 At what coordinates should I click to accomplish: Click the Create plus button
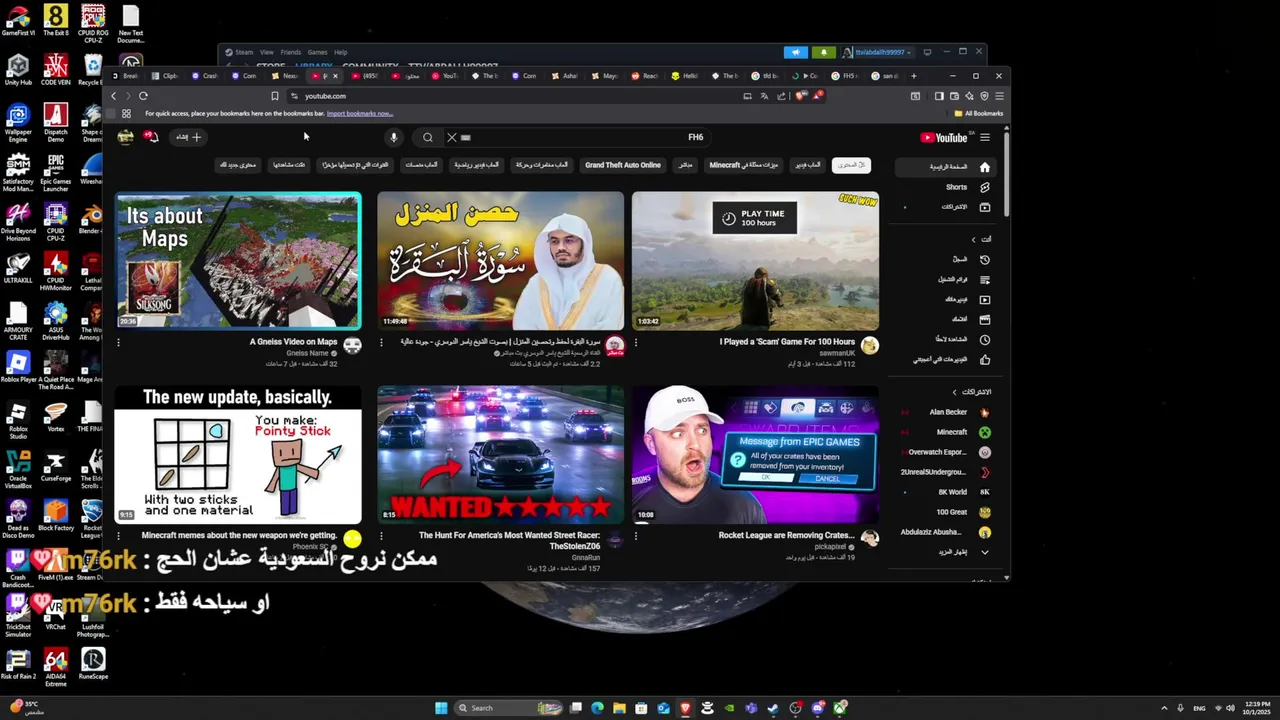pos(188,137)
